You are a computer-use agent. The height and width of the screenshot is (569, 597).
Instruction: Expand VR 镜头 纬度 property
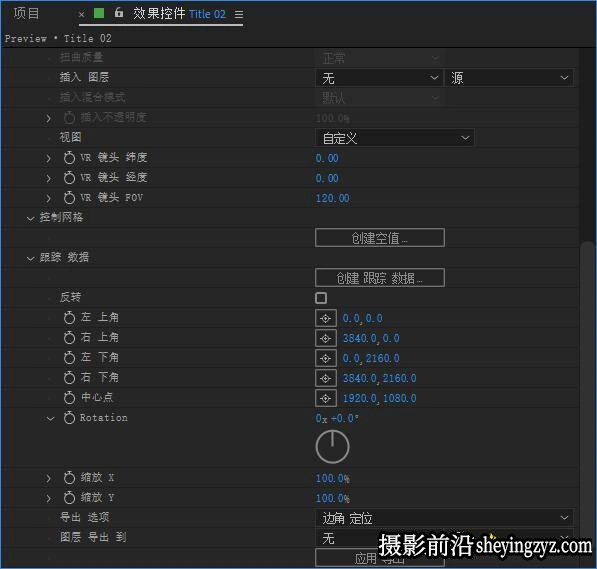[x=48, y=158]
